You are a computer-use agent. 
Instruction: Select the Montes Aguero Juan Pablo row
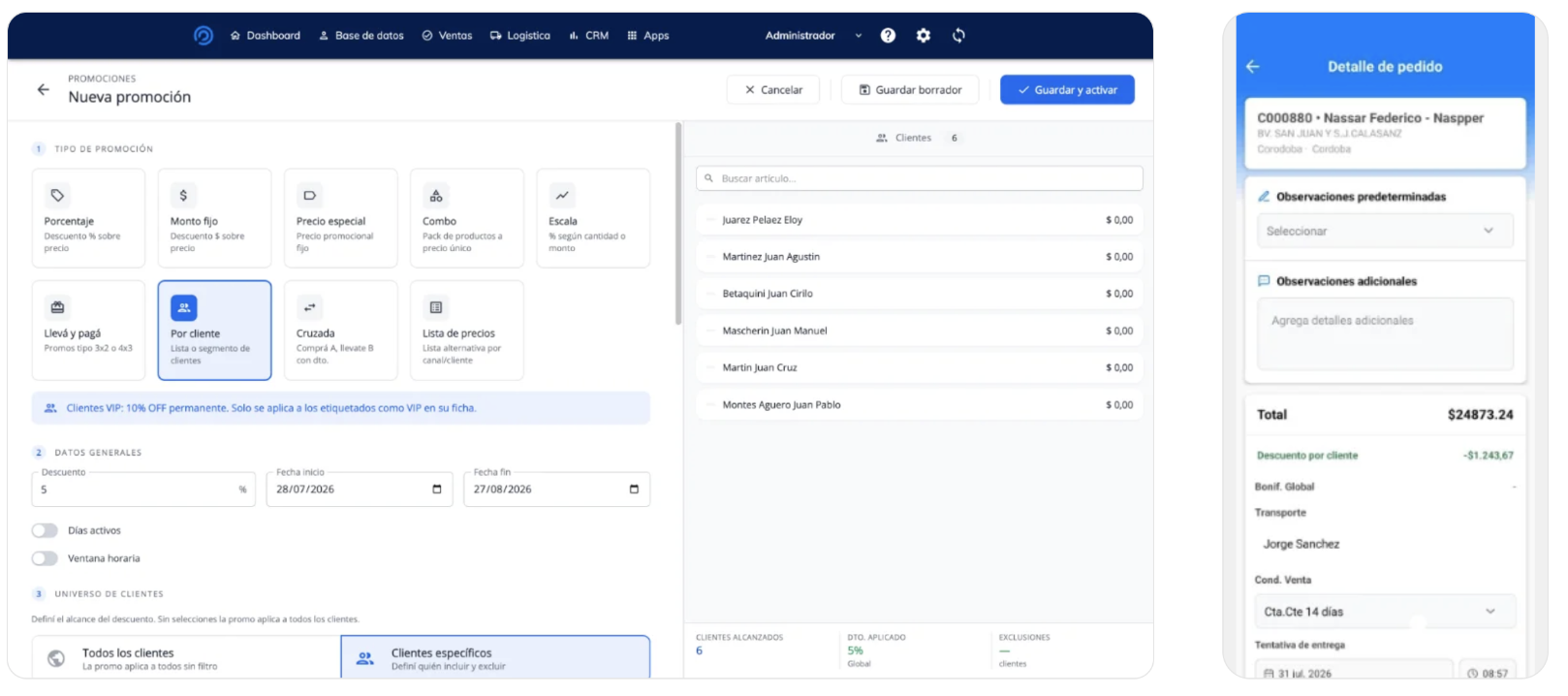(920, 405)
